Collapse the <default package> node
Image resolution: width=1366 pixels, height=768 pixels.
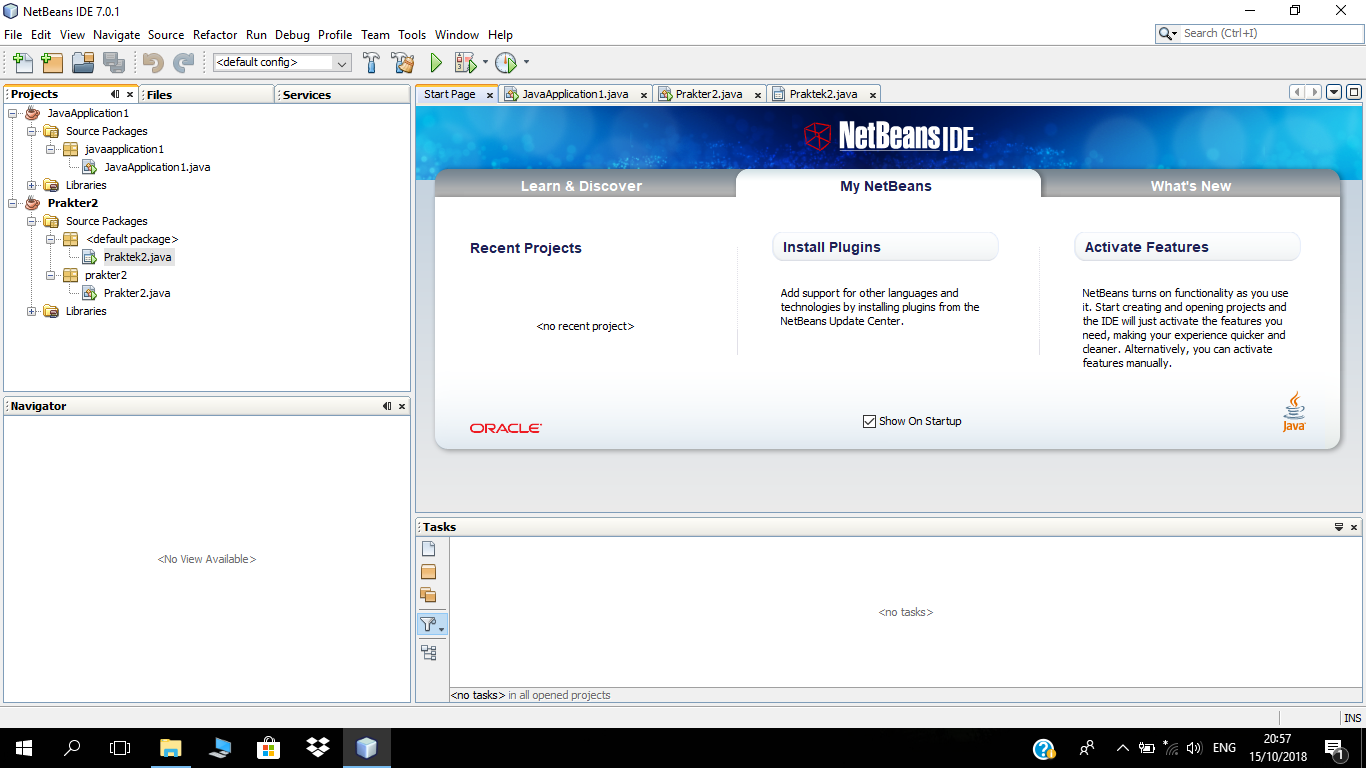click(x=51, y=239)
